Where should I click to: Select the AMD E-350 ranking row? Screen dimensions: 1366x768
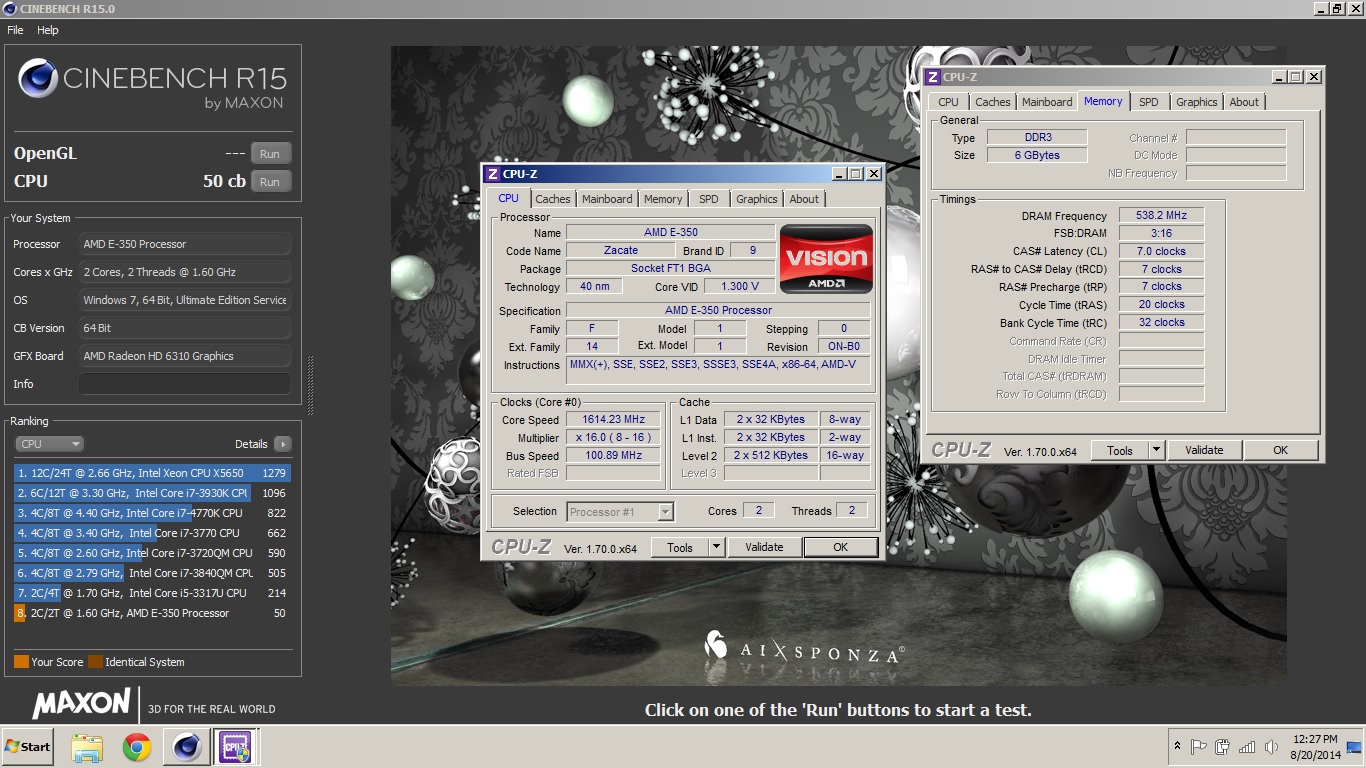pyautogui.click(x=152, y=613)
